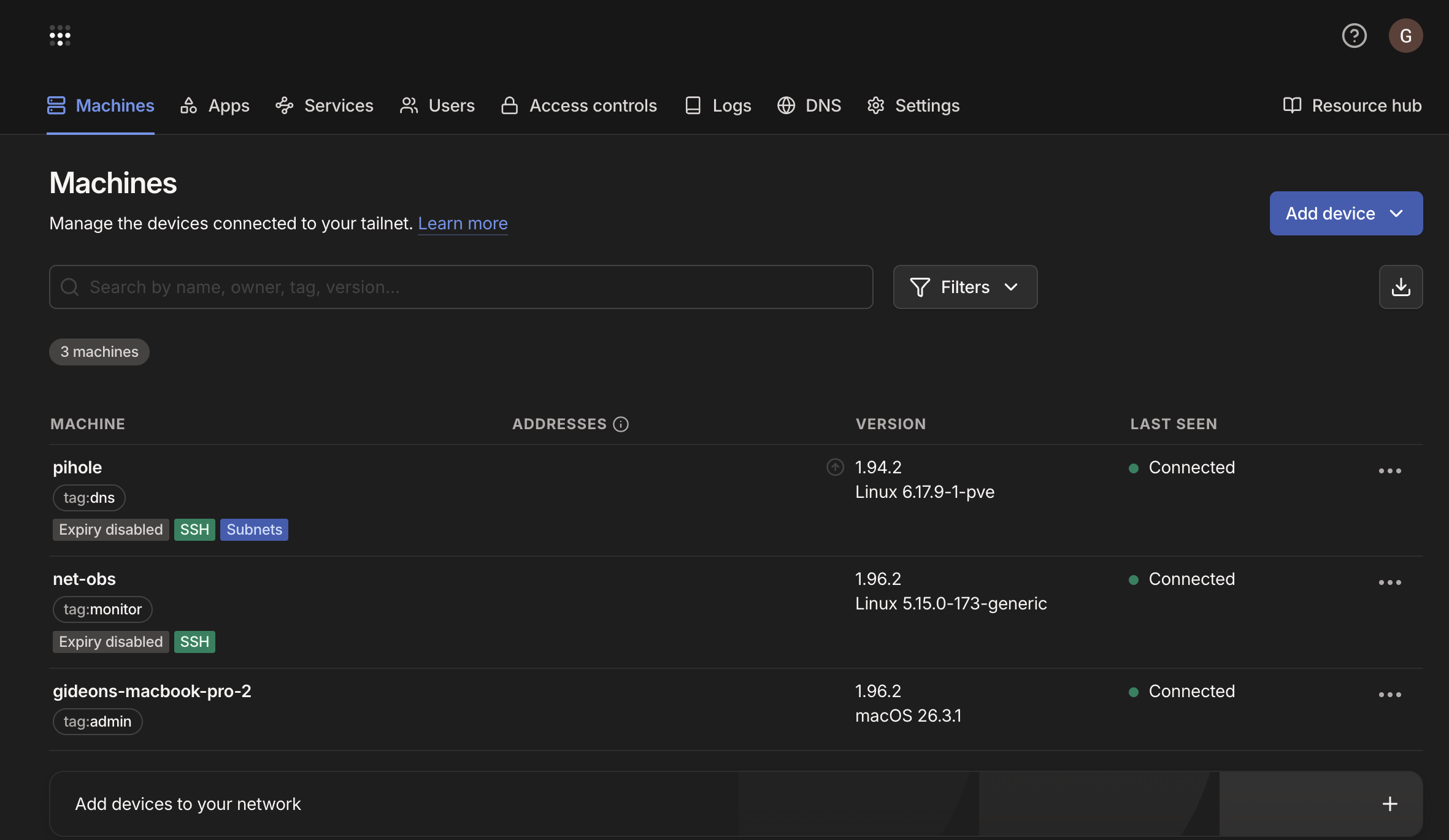Click macOS 26.3.1 text

[x=909, y=716]
